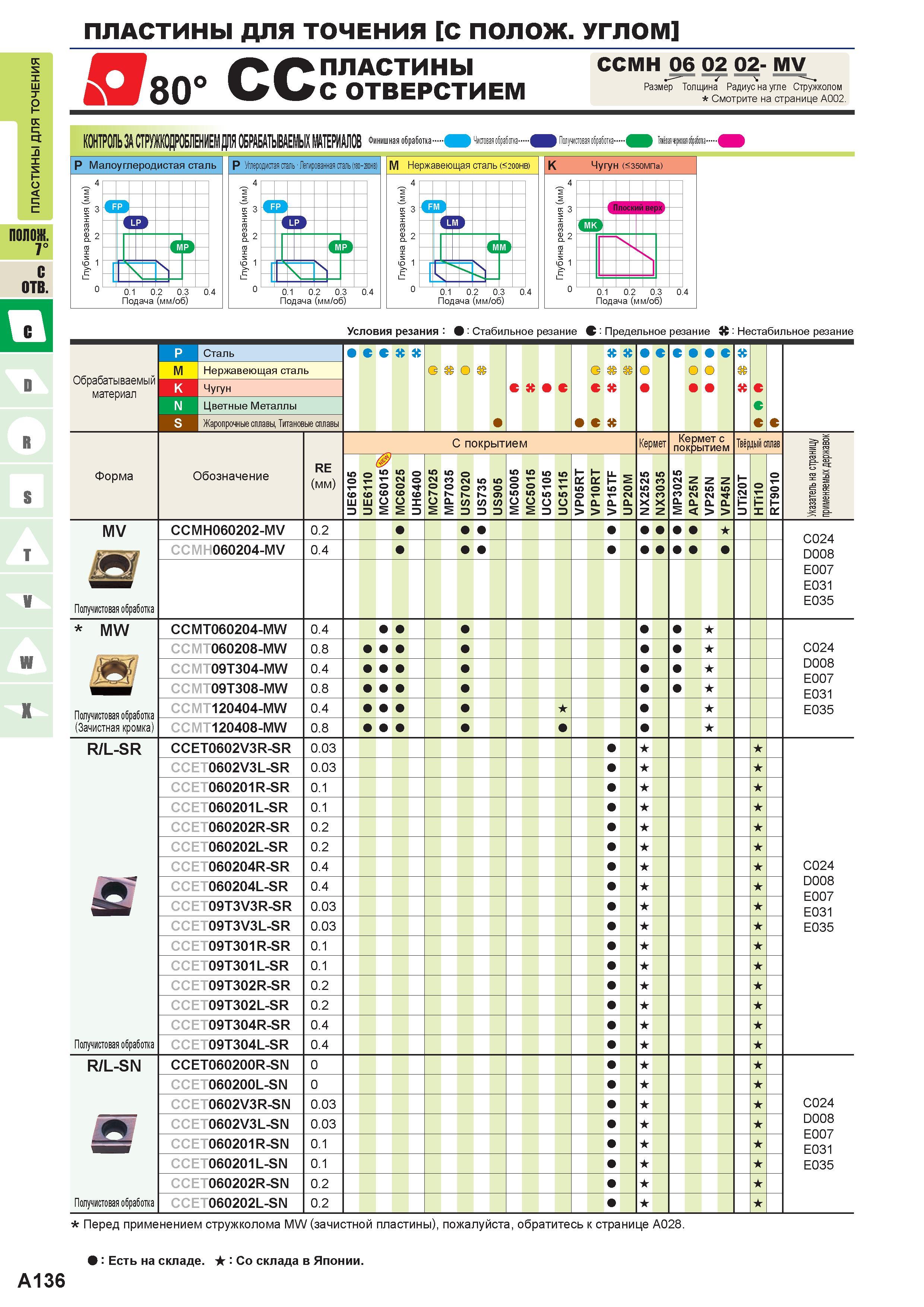Click the designation CCET09T304L-SR
924x1307 pixels.
pyautogui.click(x=230, y=1045)
